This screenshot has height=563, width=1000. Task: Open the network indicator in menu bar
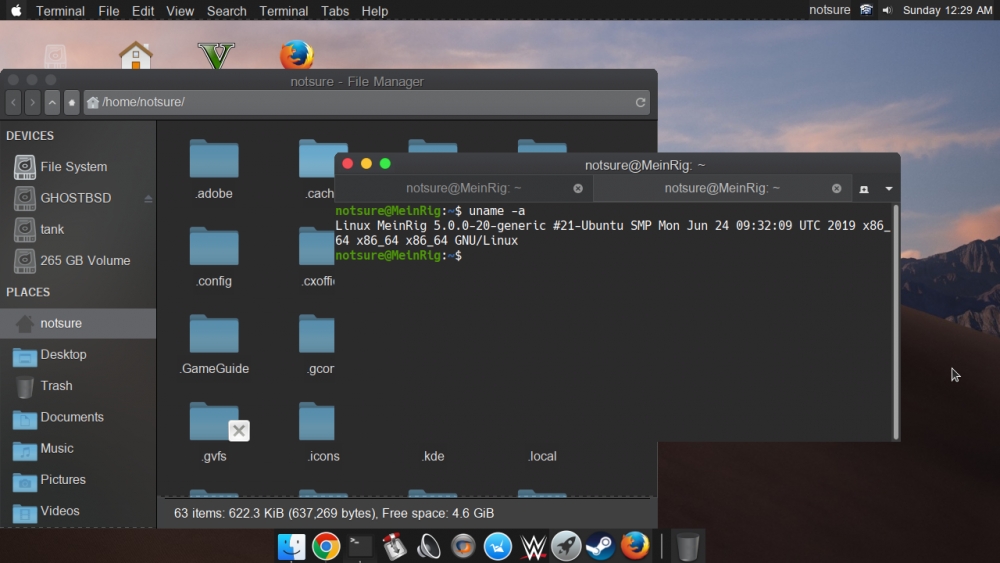(865, 10)
